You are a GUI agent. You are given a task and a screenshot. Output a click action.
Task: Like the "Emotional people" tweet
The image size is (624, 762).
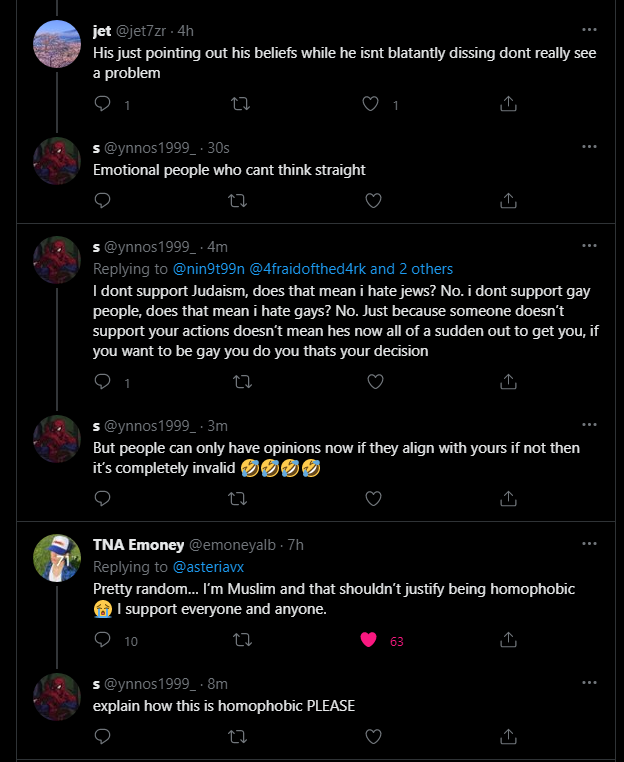click(373, 200)
